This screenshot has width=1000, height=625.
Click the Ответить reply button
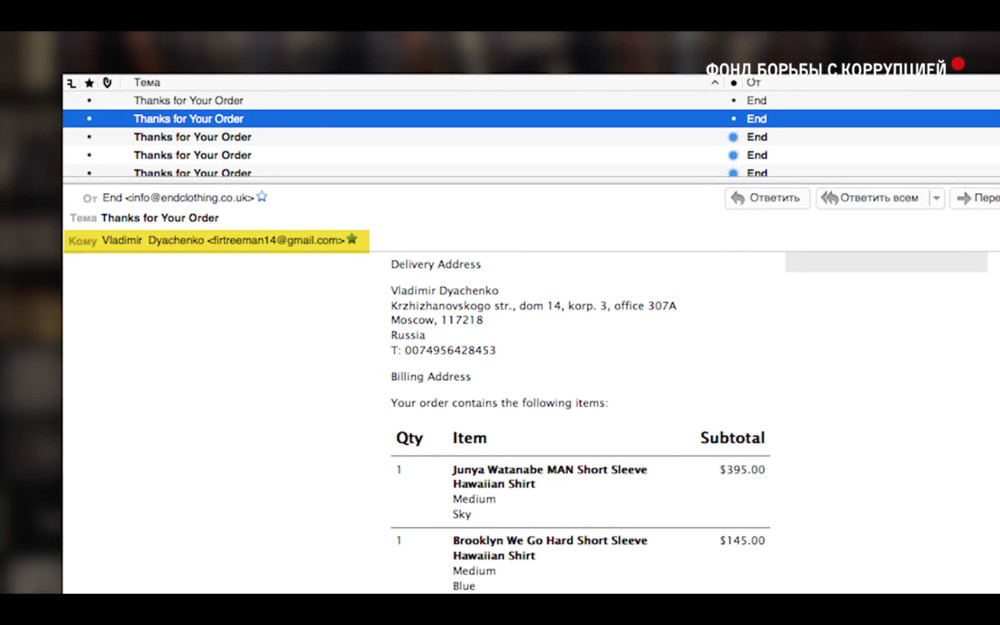point(767,198)
